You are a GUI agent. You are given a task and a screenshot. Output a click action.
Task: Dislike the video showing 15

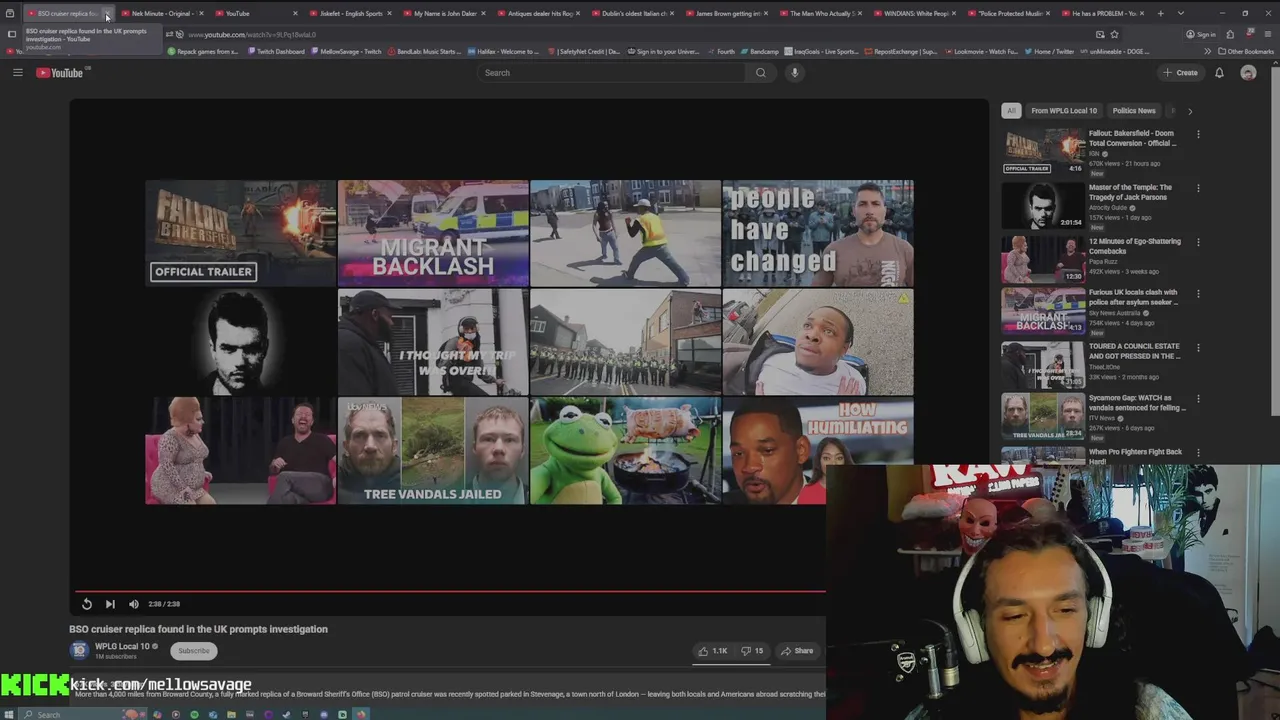coord(752,651)
